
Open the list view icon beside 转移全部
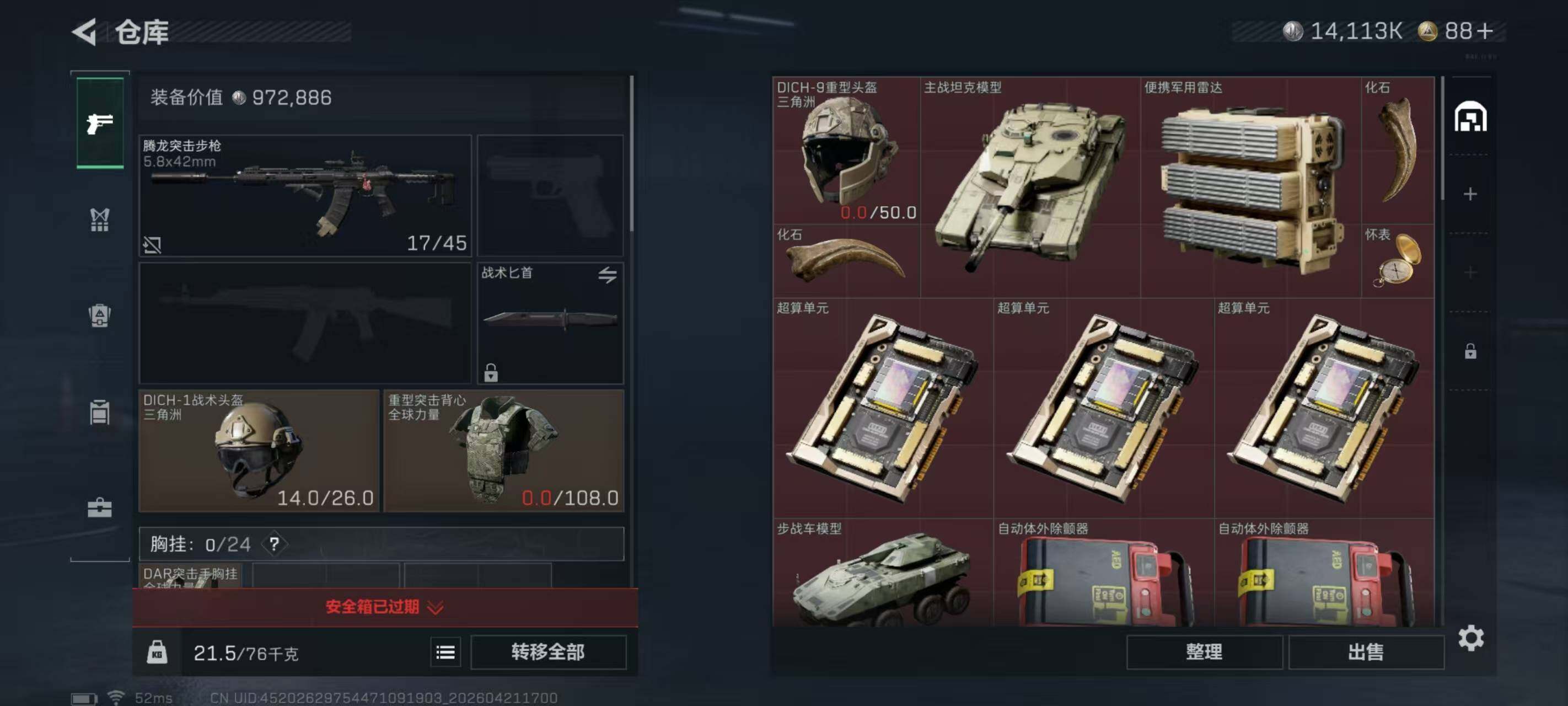pos(445,652)
